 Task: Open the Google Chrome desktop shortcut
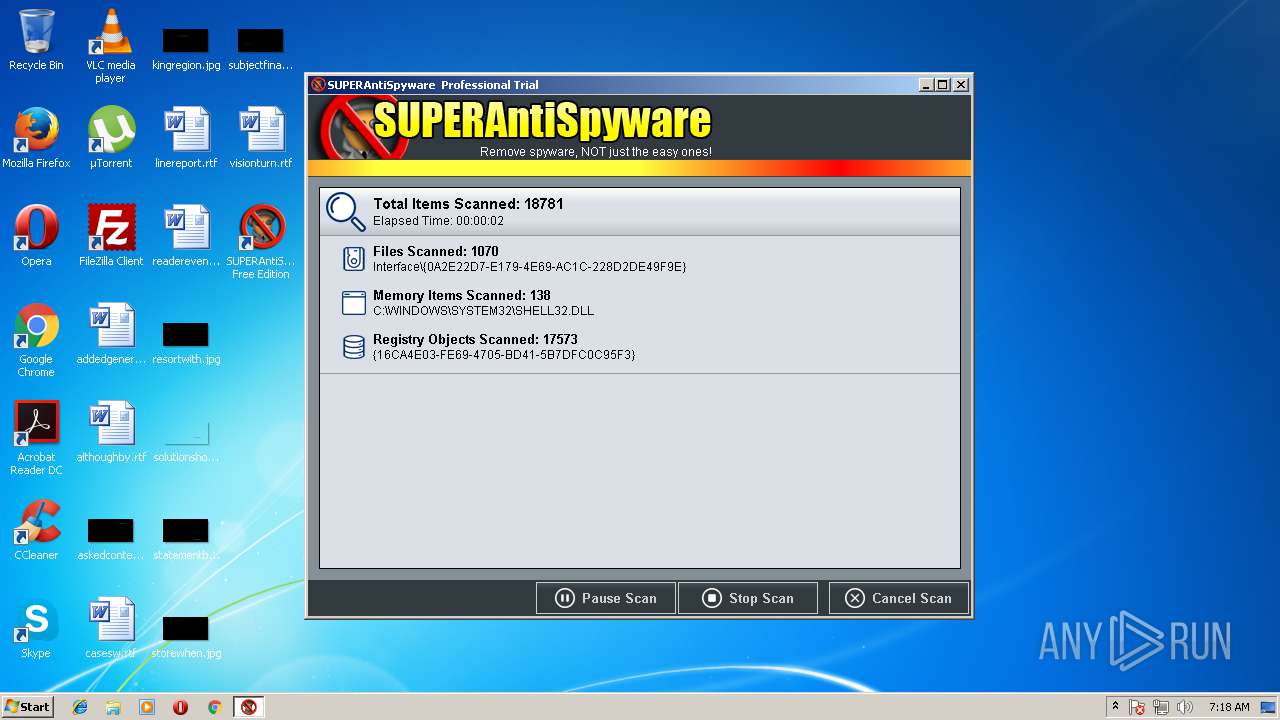36,340
